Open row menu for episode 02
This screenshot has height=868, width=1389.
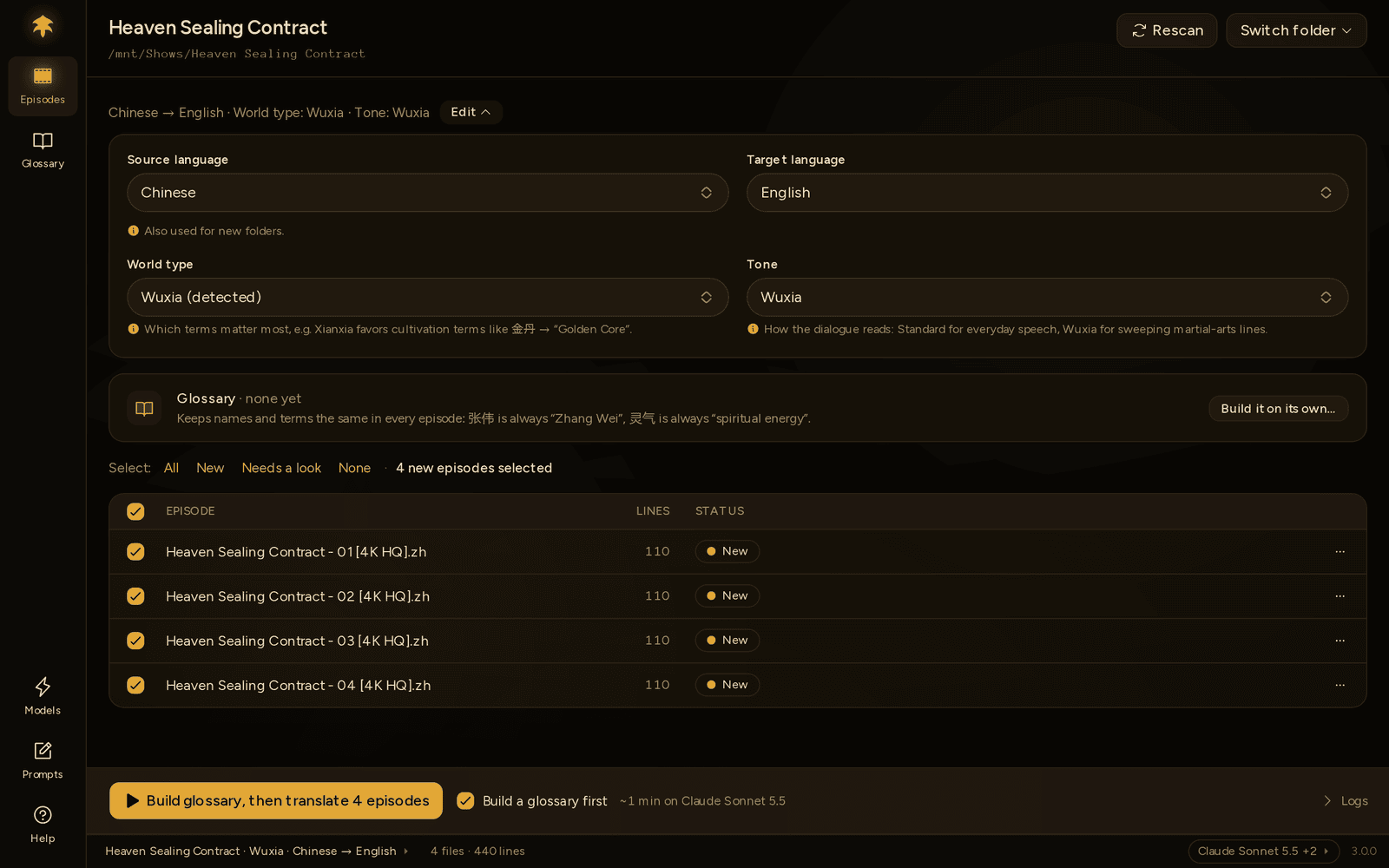point(1340,596)
